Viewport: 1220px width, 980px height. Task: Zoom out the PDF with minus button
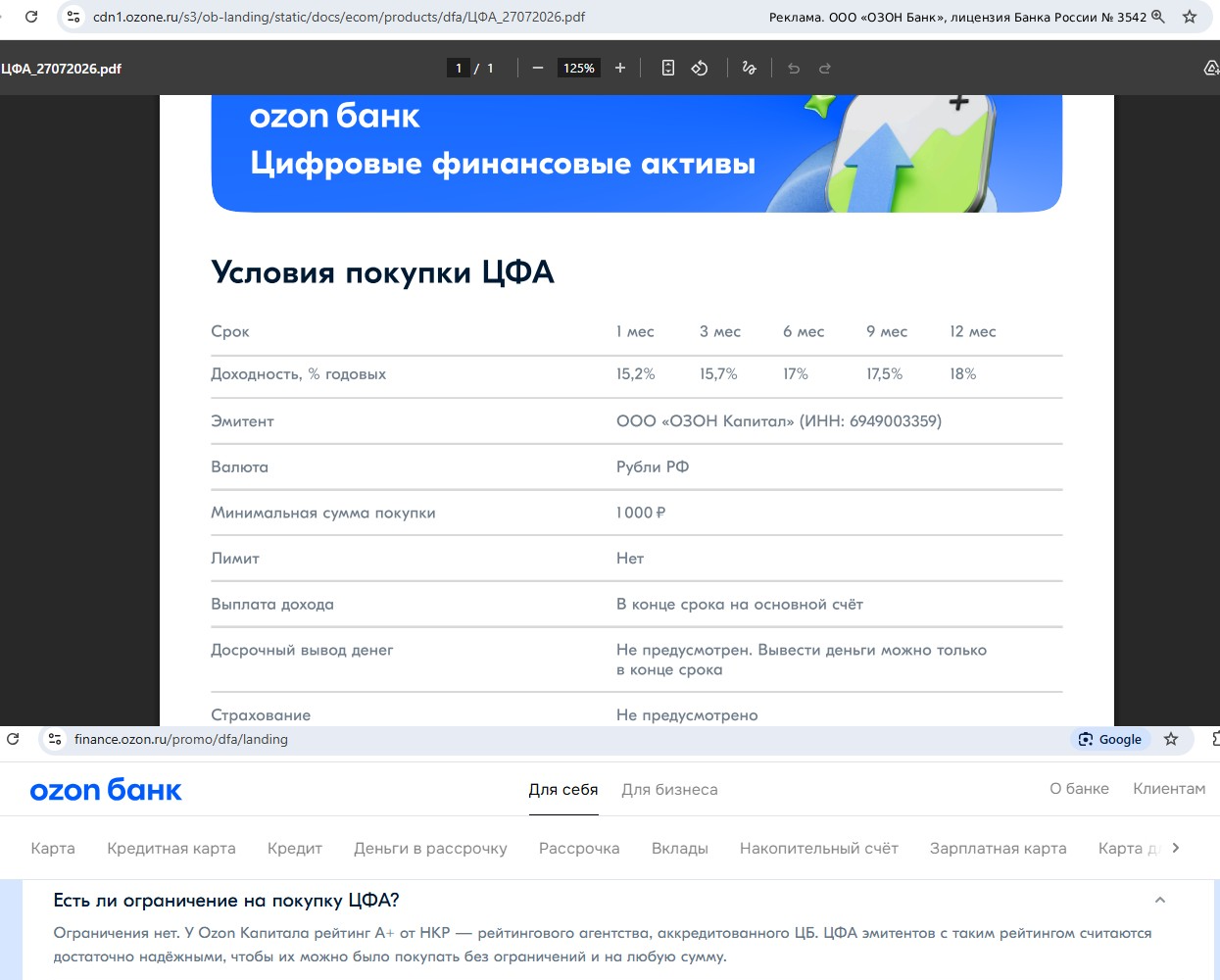(x=538, y=68)
